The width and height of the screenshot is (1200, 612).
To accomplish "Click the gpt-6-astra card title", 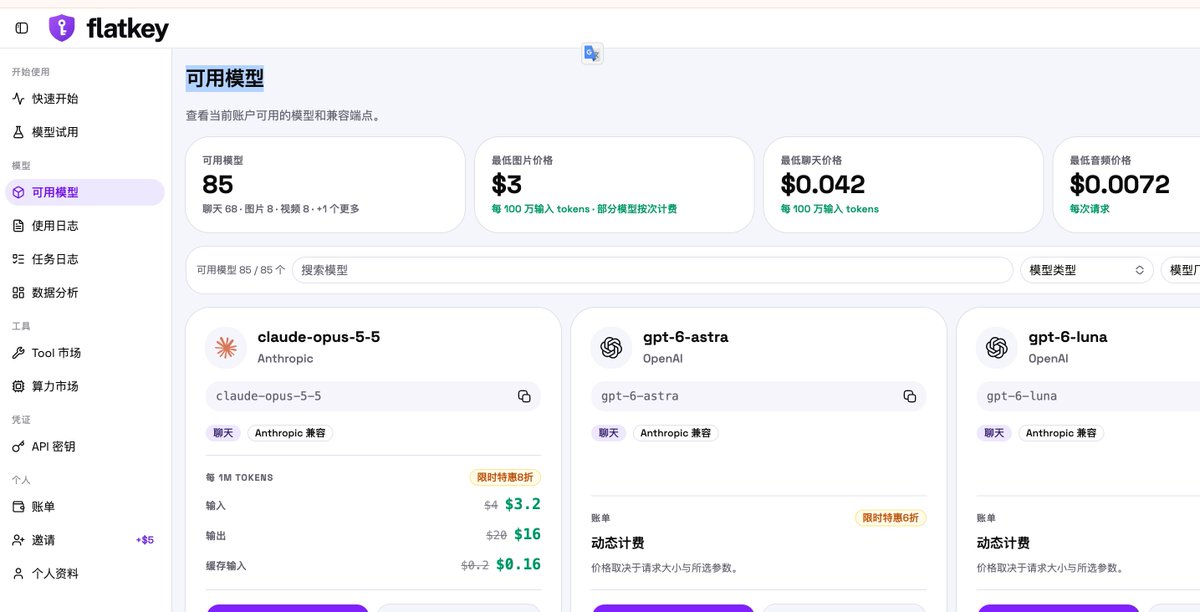I will (x=686, y=337).
